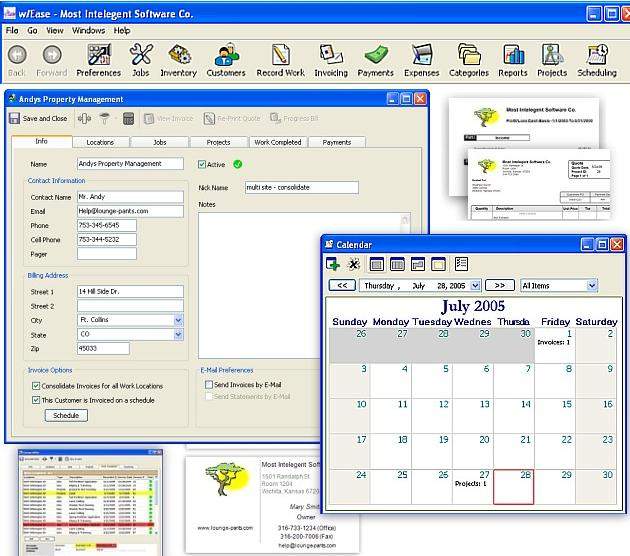The width and height of the screenshot is (630, 556).
Task: Switch to the Projects tab in customer window
Action: (218, 142)
